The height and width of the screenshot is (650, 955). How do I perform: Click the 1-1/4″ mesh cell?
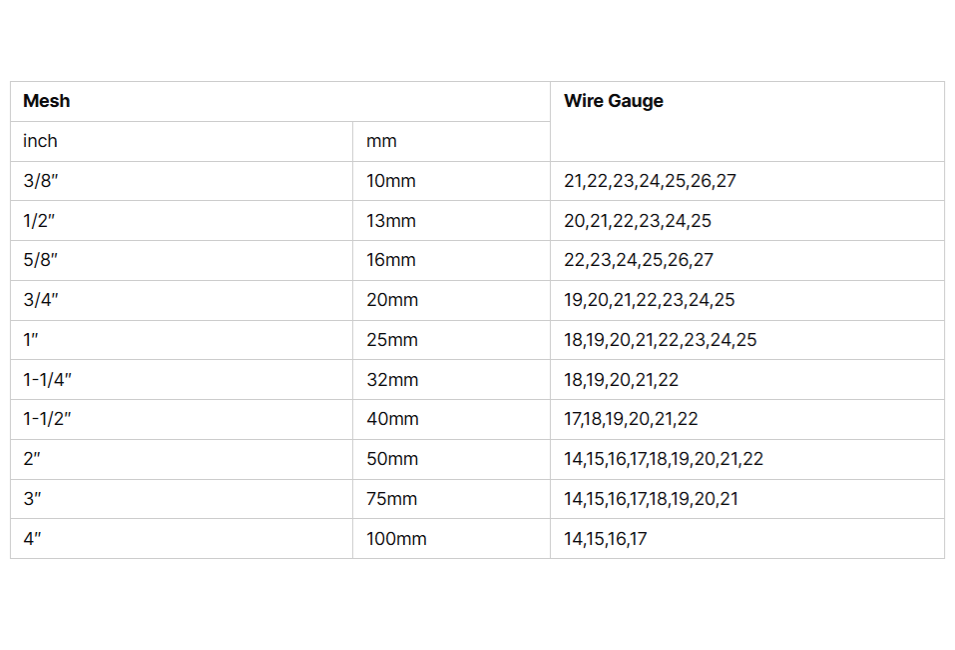tap(181, 380)
